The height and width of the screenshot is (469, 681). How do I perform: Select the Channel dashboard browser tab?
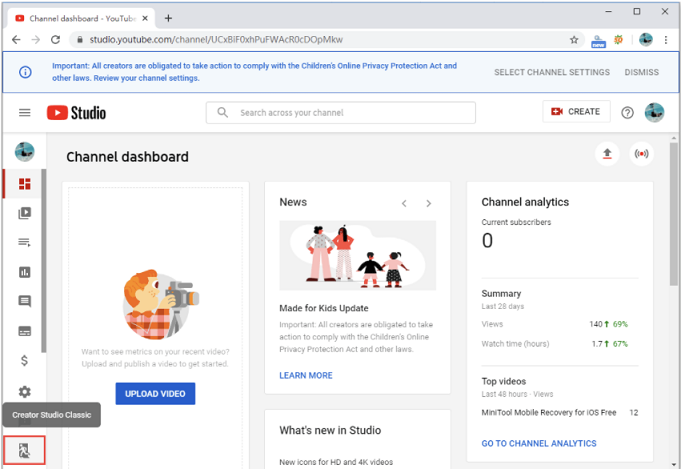click(80, 18)
